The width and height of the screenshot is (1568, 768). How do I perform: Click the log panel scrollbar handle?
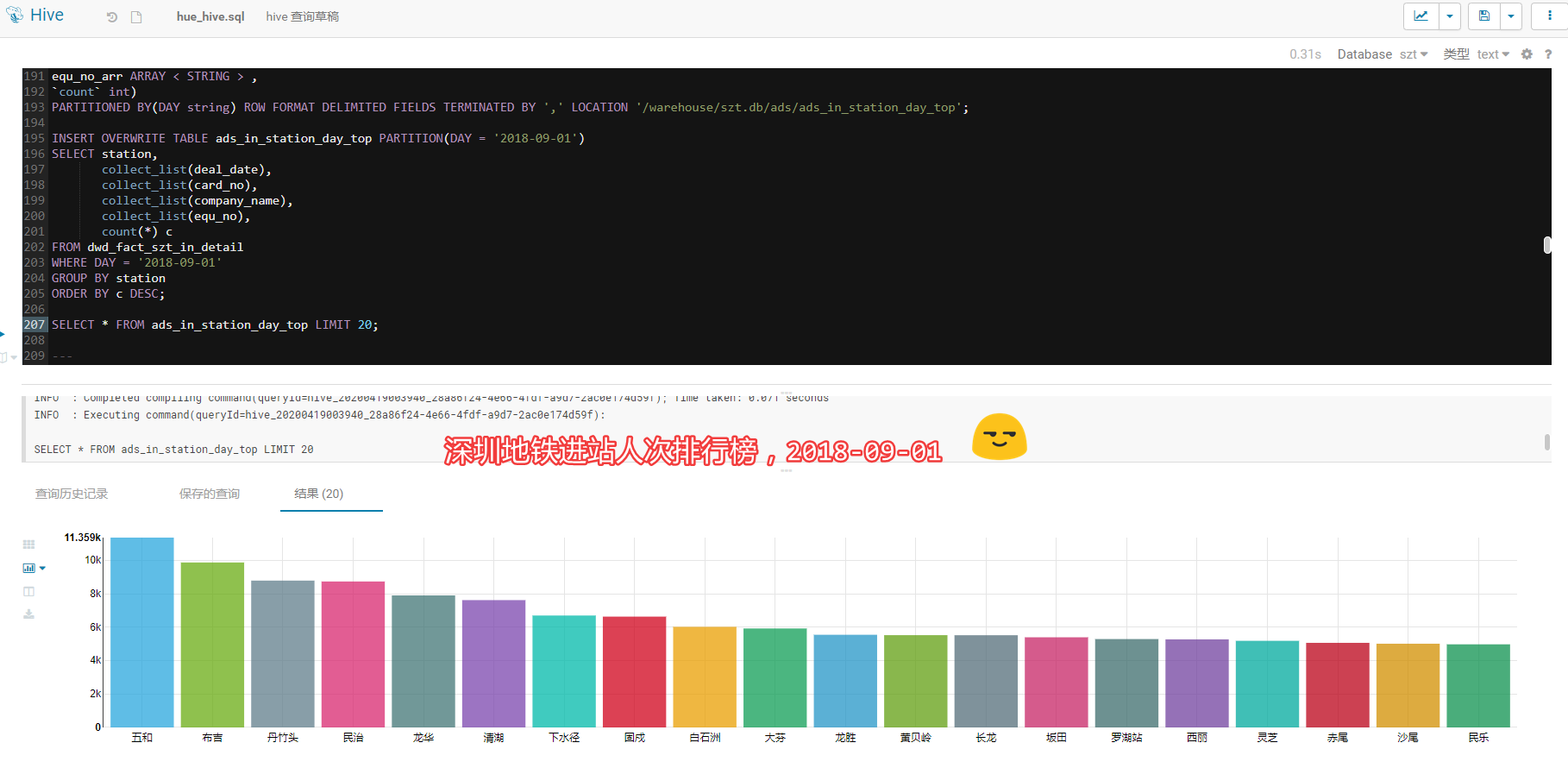[x=1546, y=442]
